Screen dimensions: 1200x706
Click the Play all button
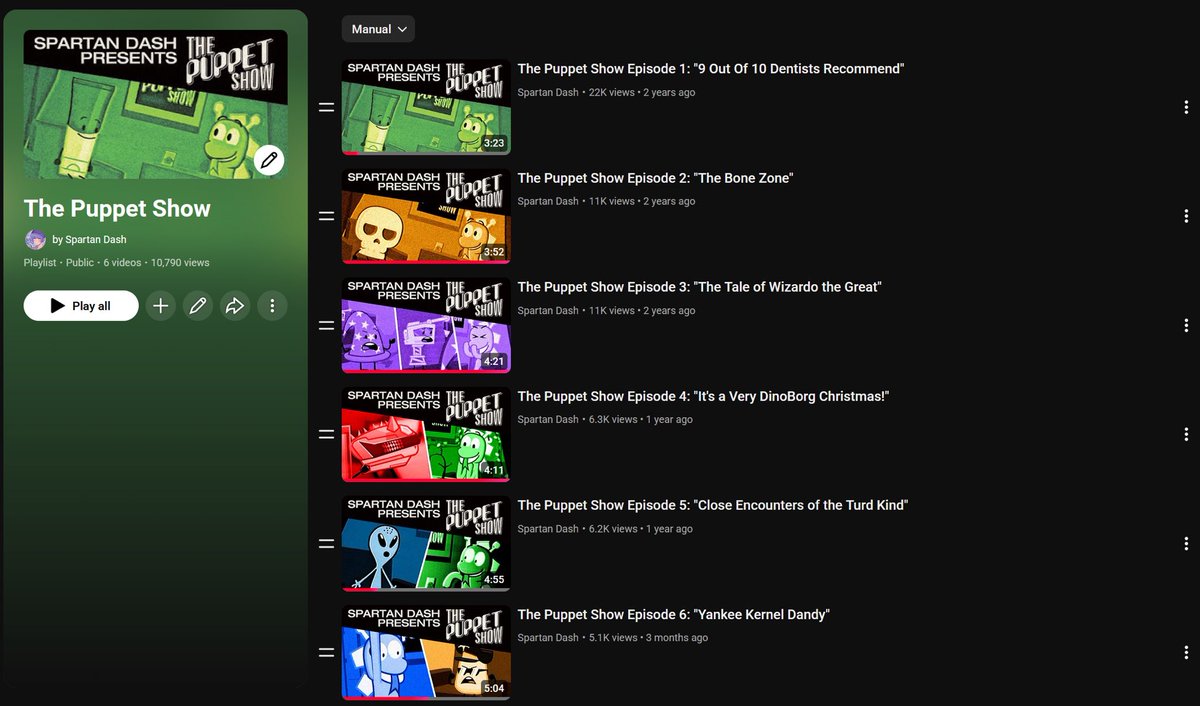point(81,306)
